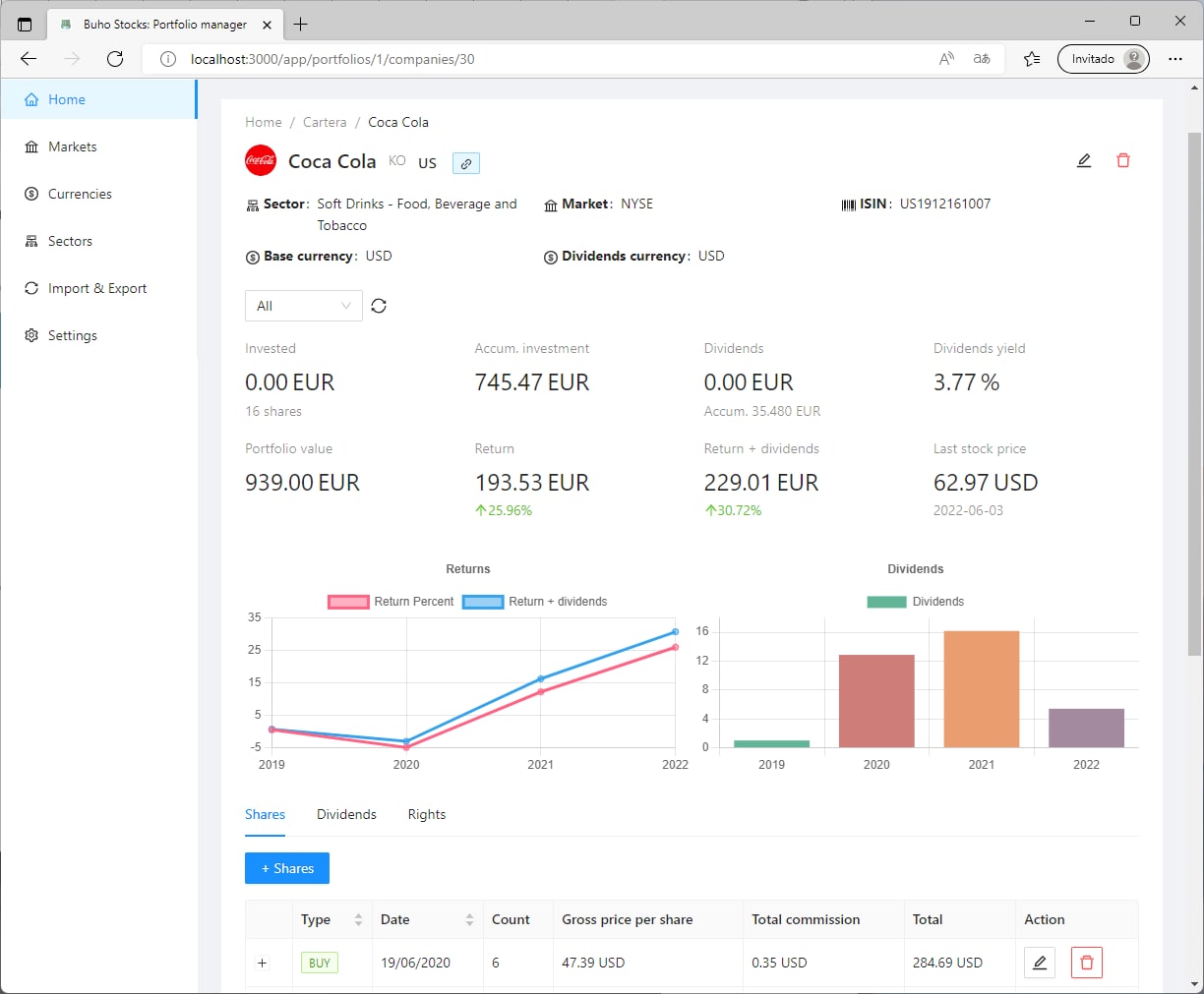
Task: Click the 939.00 EUR portfolio value
Action: point(302,483)
